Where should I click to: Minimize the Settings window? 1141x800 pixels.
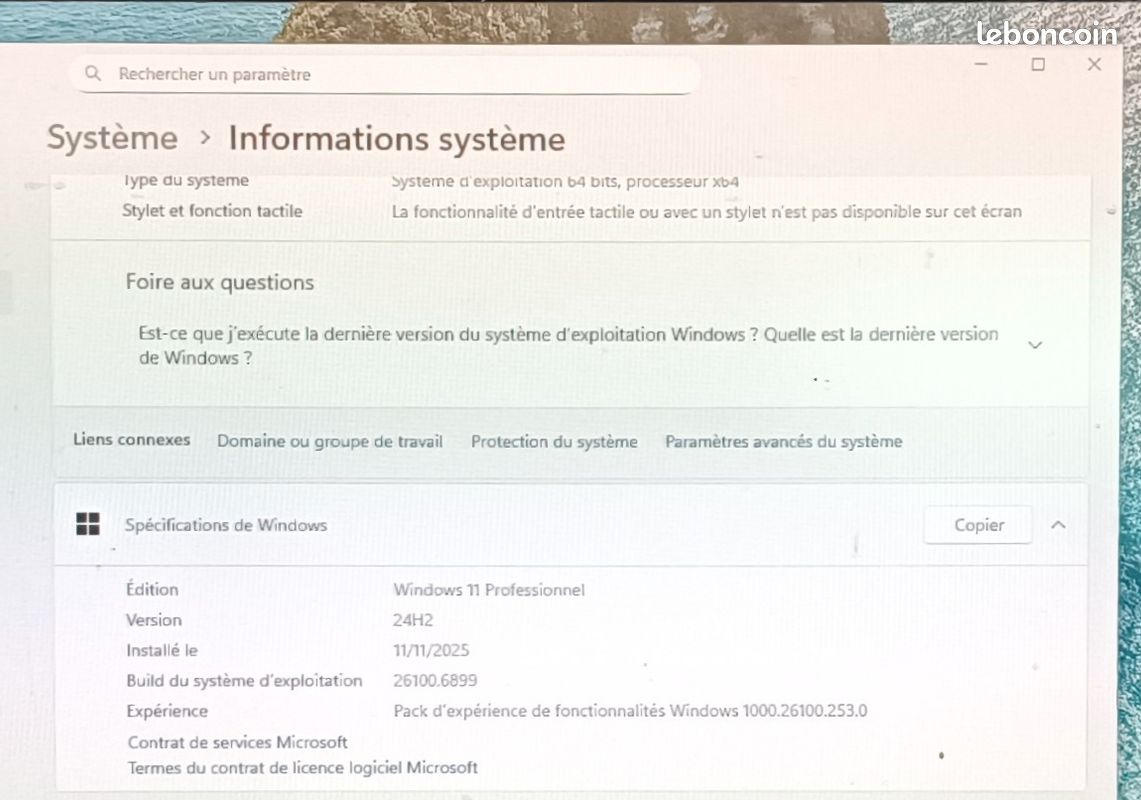tap(981, 64)
